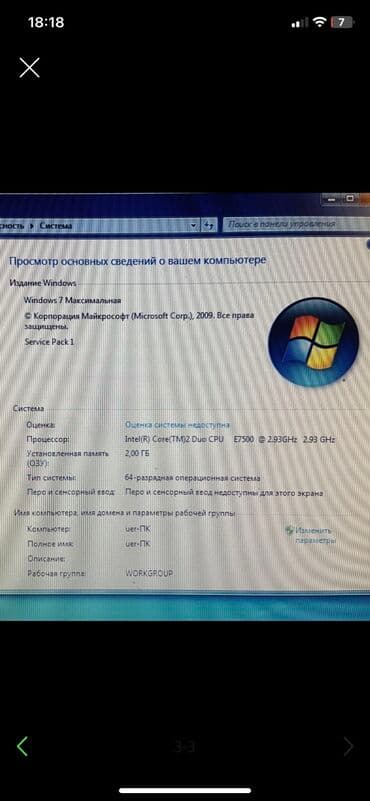Tap the Wi-Fi status icon
Viewport: 370px width, 801px height.
[x=320, y=22]
